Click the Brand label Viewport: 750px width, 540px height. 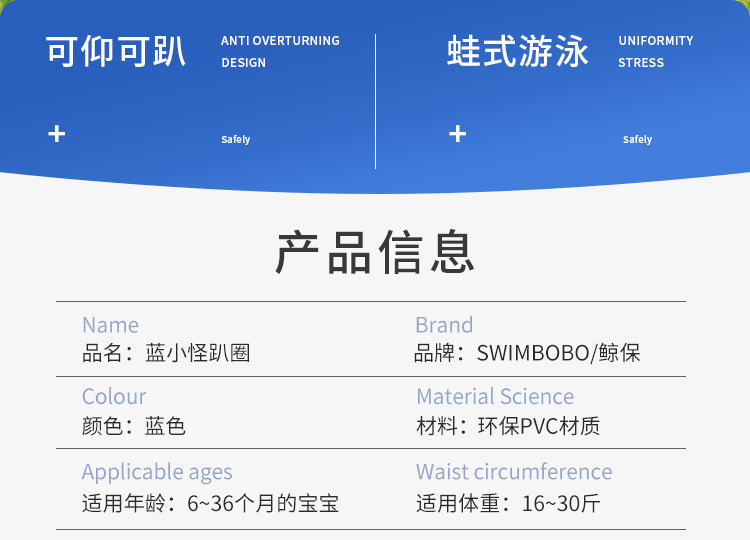(x=444, y=325)
